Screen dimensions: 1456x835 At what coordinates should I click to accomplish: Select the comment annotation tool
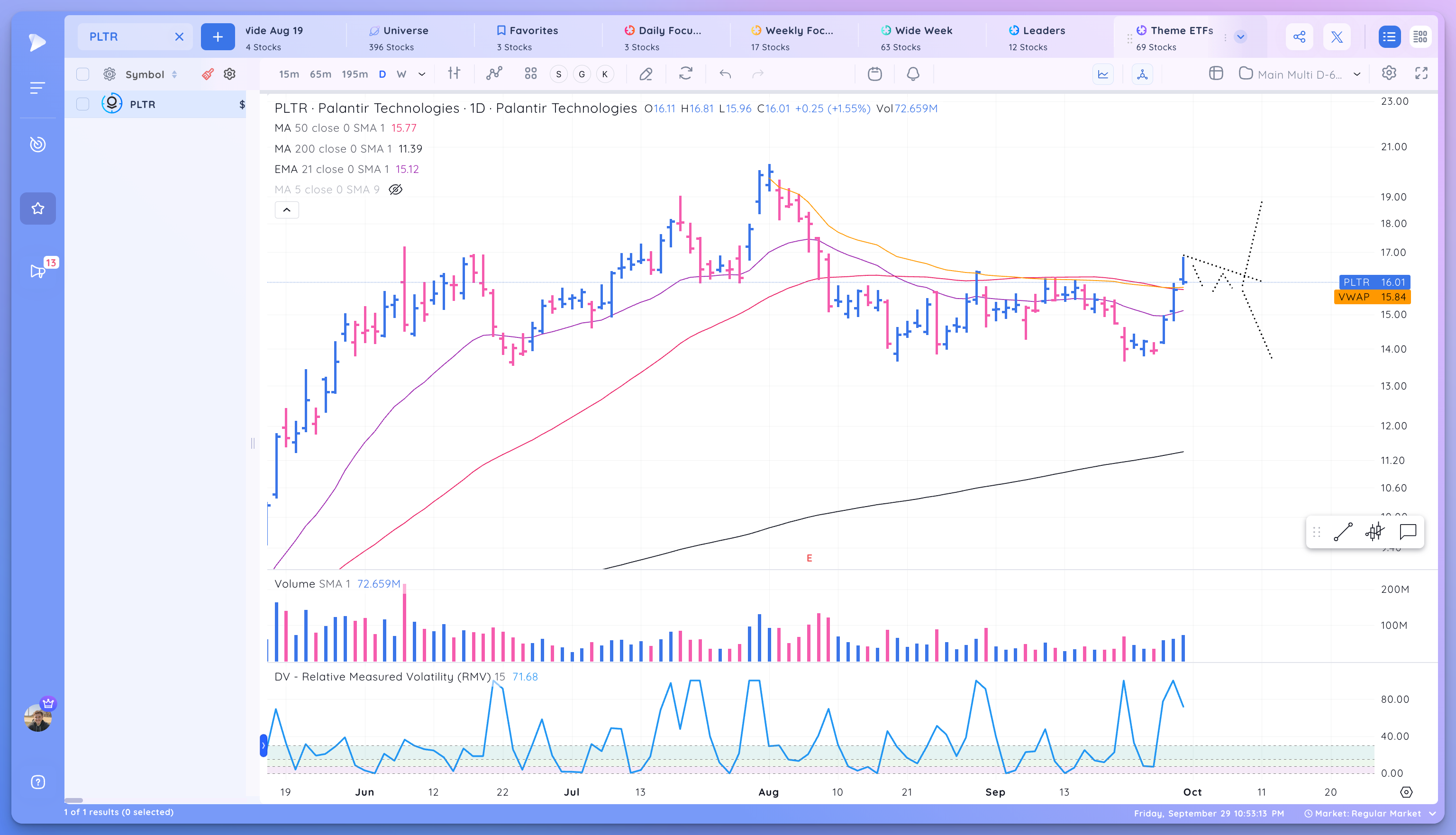[1408, 532]
